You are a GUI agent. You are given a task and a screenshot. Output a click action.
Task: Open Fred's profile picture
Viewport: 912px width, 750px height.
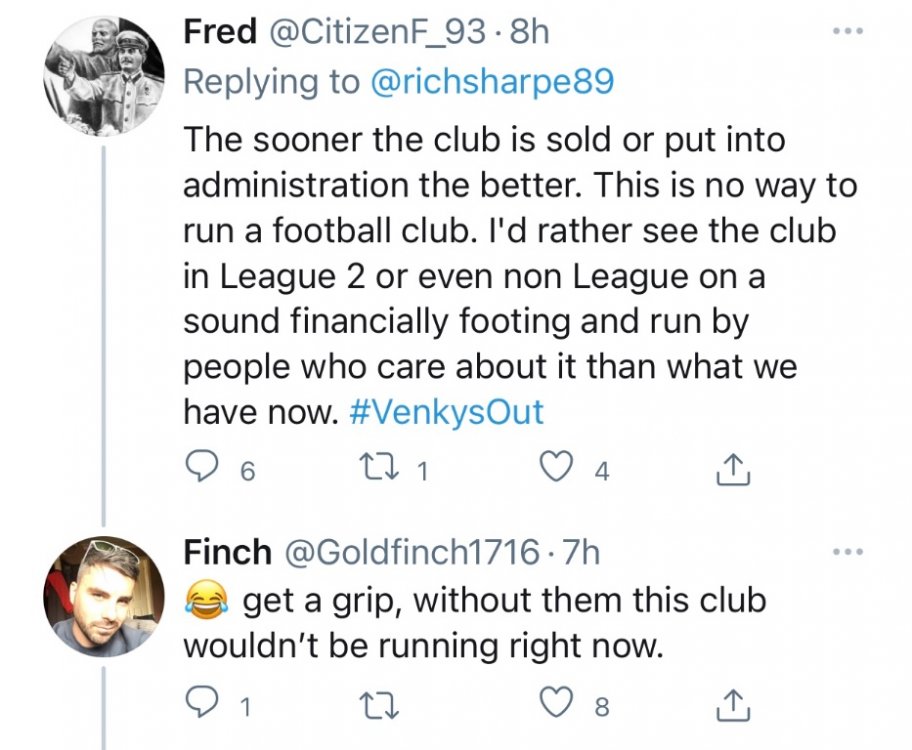103,76
